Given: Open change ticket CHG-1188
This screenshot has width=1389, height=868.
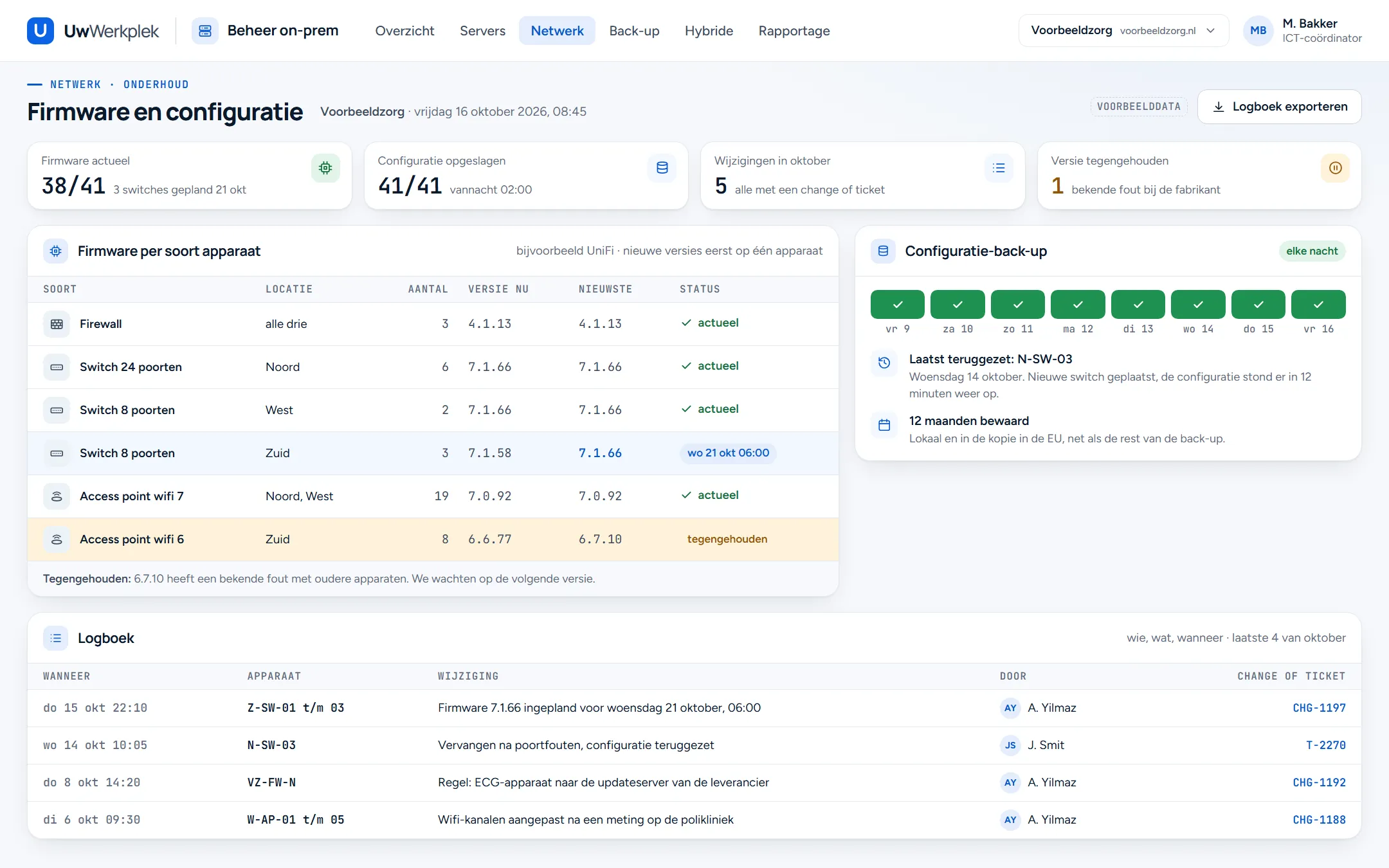Looking at the screenshot, I should pyautogui.click(x=1319, y=820).
